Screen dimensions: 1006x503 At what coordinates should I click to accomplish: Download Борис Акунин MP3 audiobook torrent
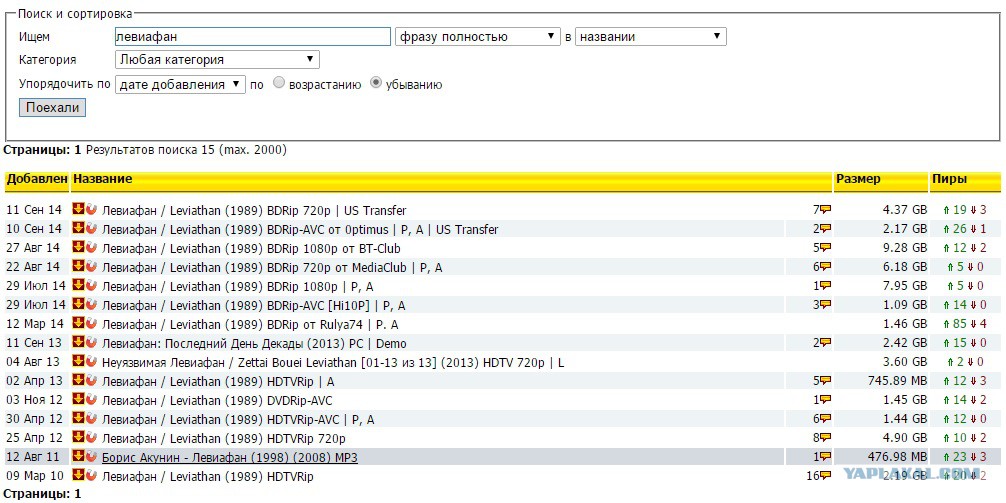[x=78, y=456]
